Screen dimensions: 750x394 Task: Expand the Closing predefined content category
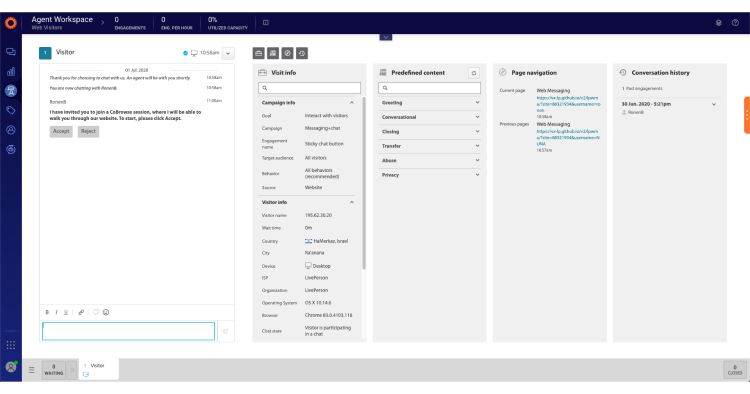coord(477,131)
